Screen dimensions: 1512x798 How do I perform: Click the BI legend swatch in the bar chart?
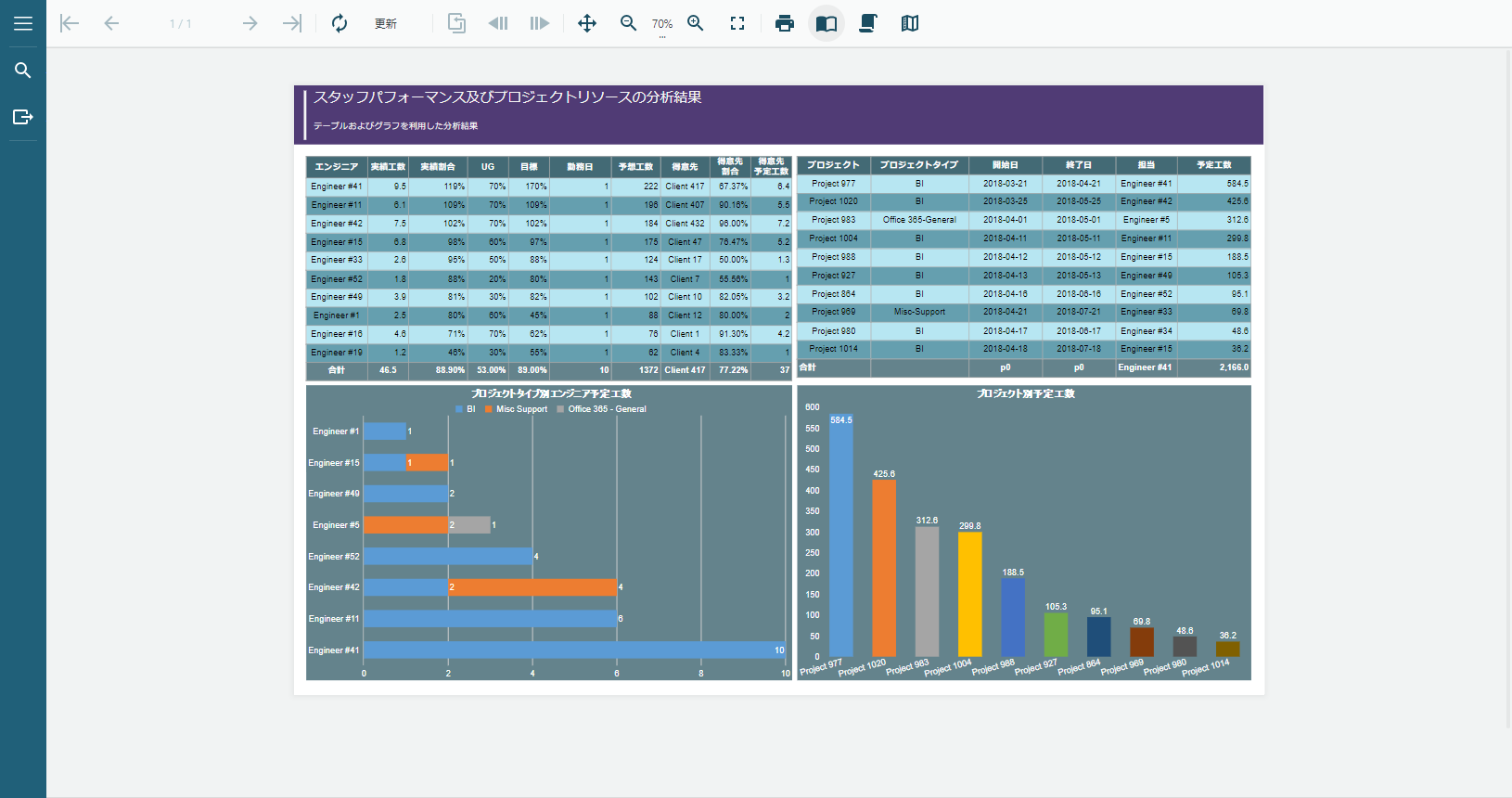pyautogui.click(x=459, y=409)
